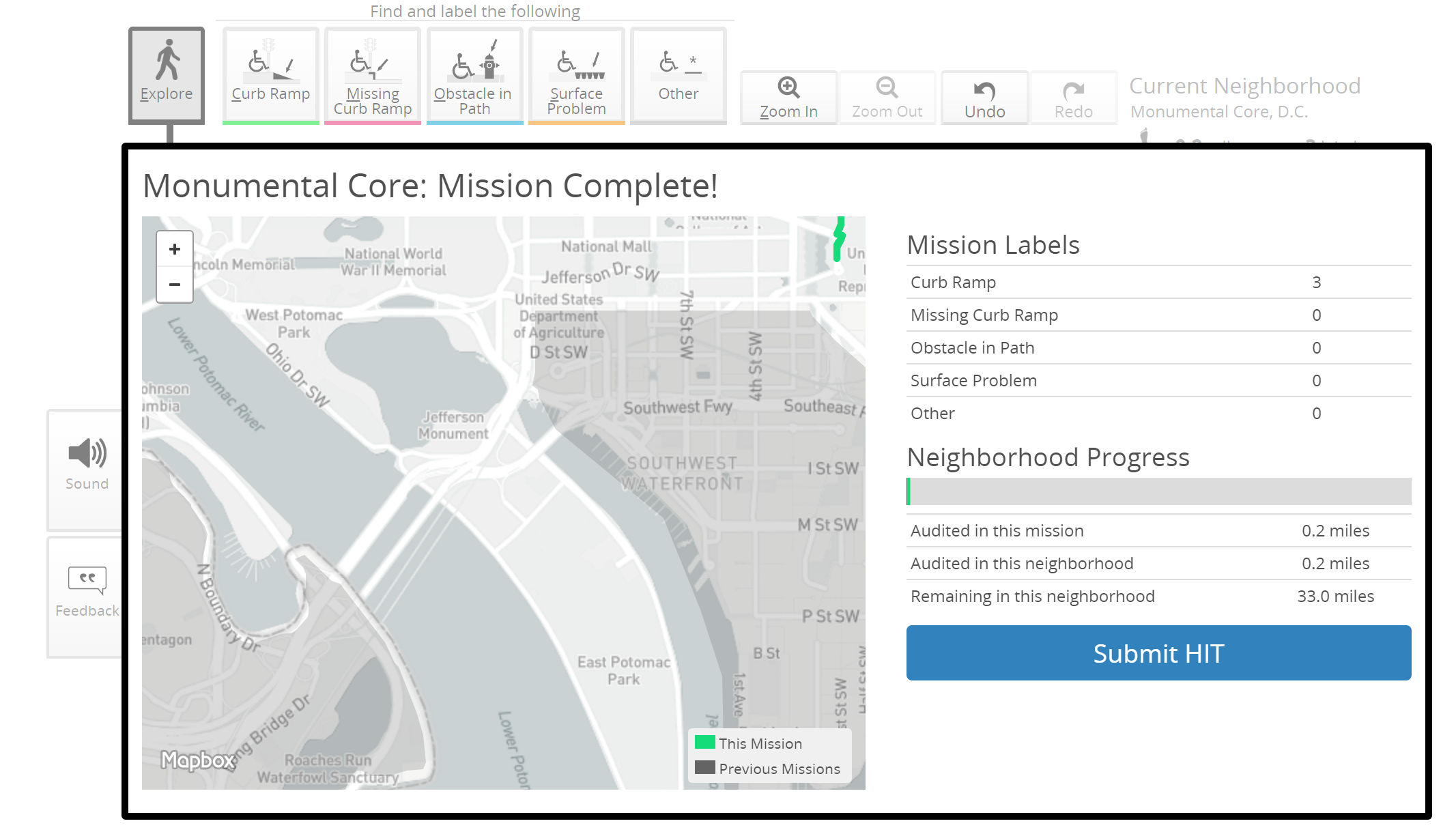Screen dimensions: 1456x832
Task: Zoom out of the street view
Action: tap(887, 97)
